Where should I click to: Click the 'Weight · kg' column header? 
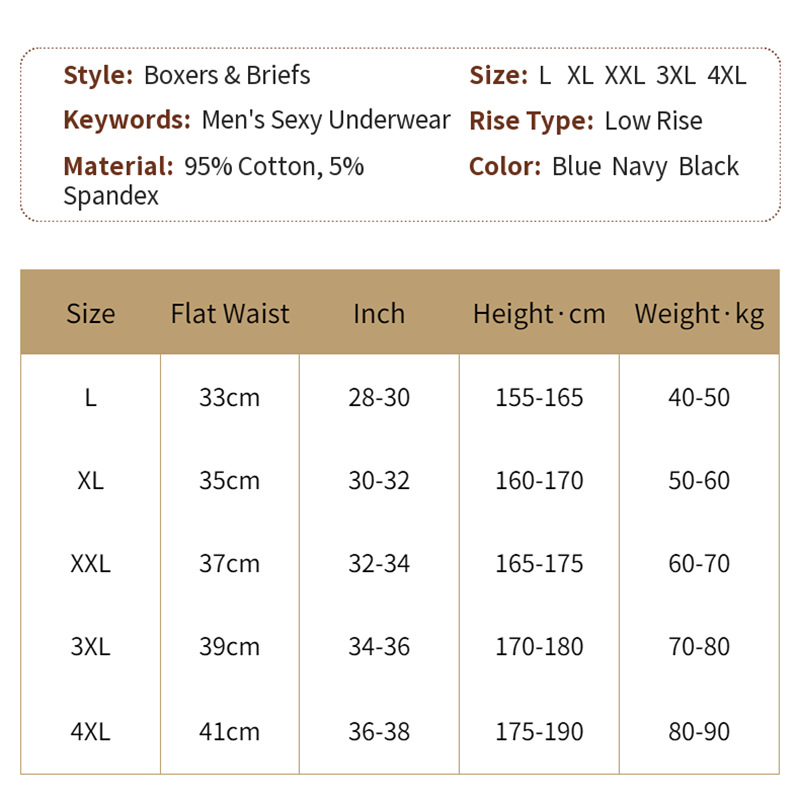(699, 314)
